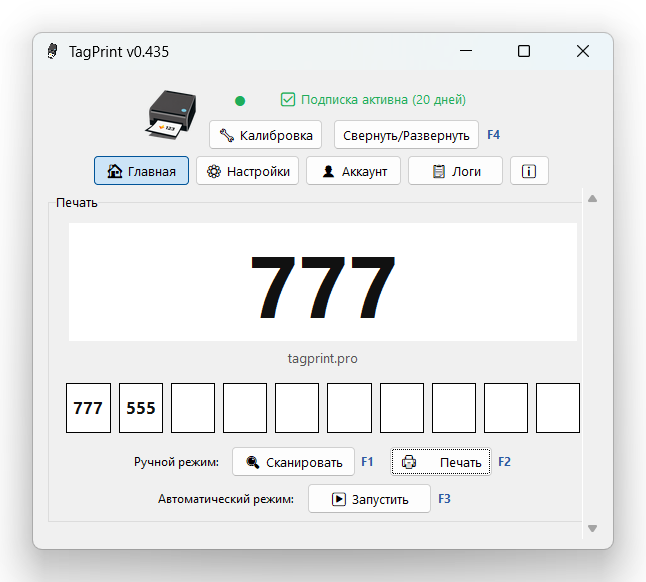
Task: Click the scrollbar down arrow
Action: click(592, 528)
